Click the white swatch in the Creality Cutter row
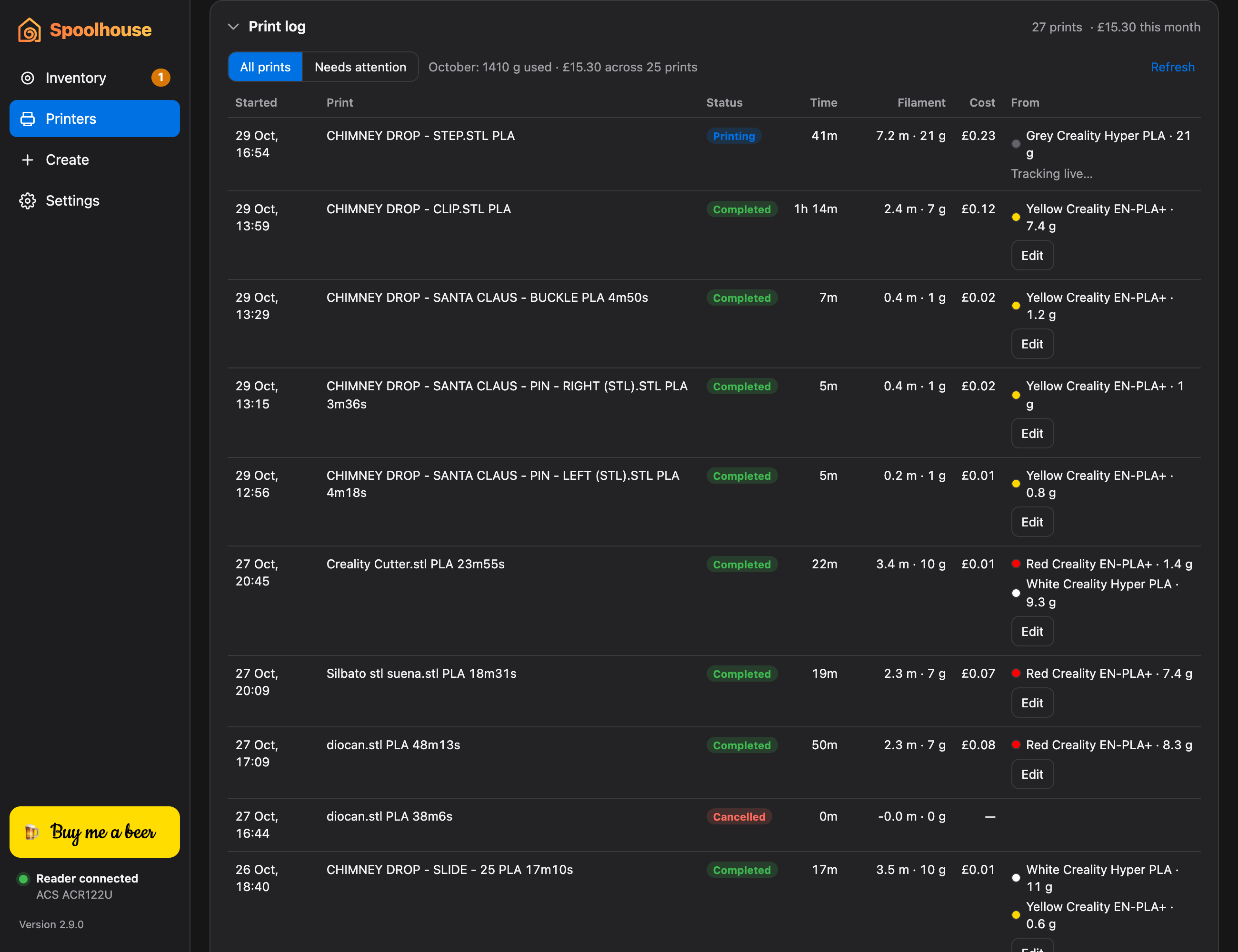The width and height of the screenshot is (1238, 952). click(1016, 593)
